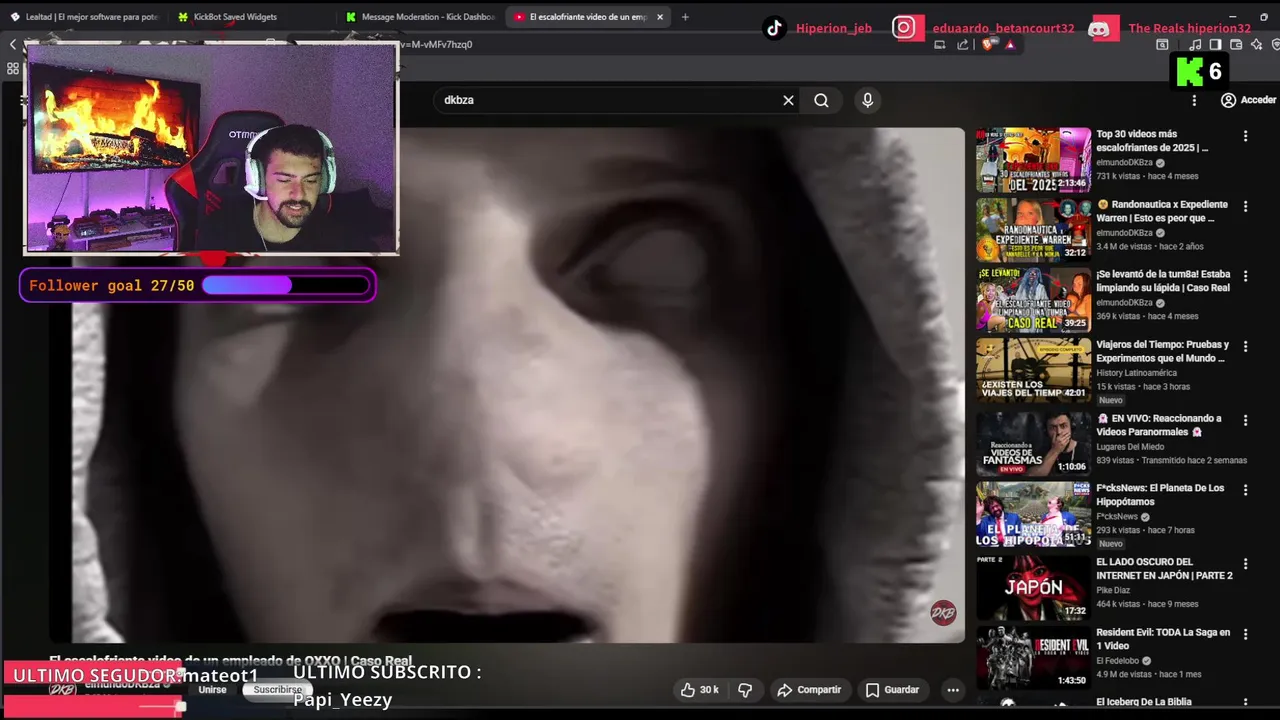This screenshot has height=720, width=1280.
Task: Open F*cksNews El Planeta De Los Hipopótamos
Action: 1160,495
